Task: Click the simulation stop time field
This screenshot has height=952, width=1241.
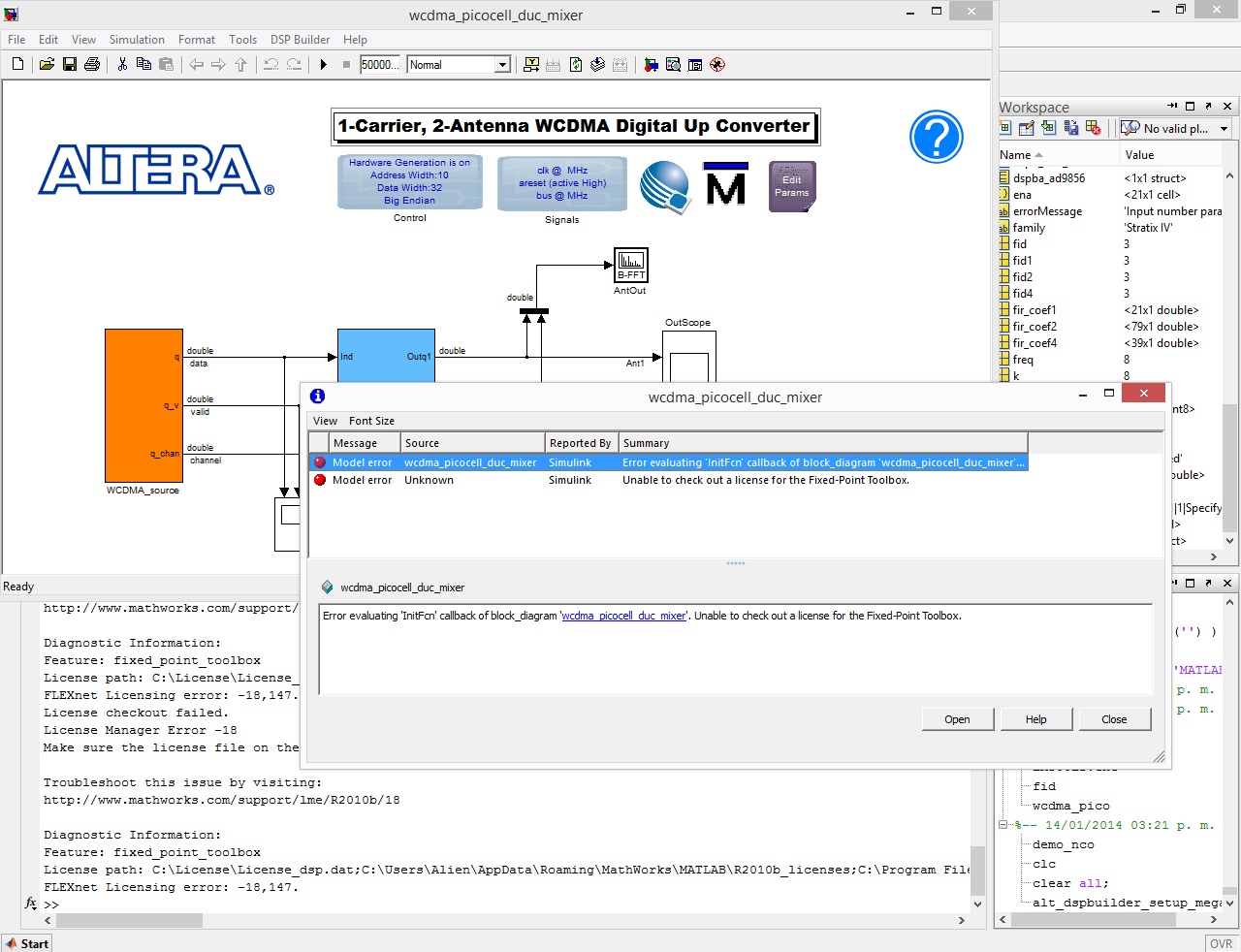Action: (379, 65)
